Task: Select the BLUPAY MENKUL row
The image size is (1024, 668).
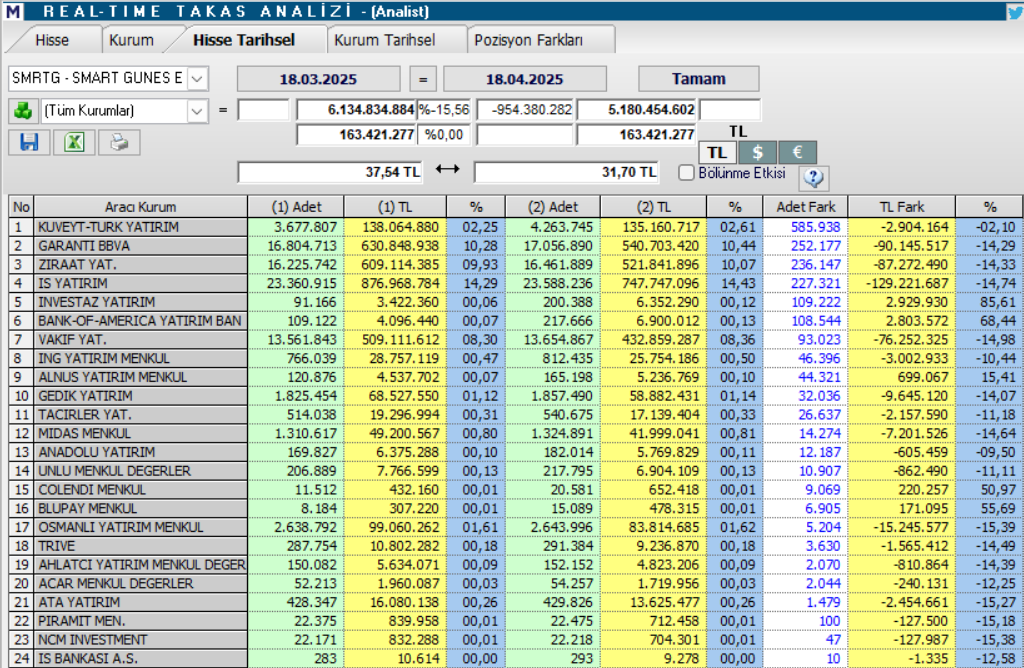Action: [x=516, y=509]
